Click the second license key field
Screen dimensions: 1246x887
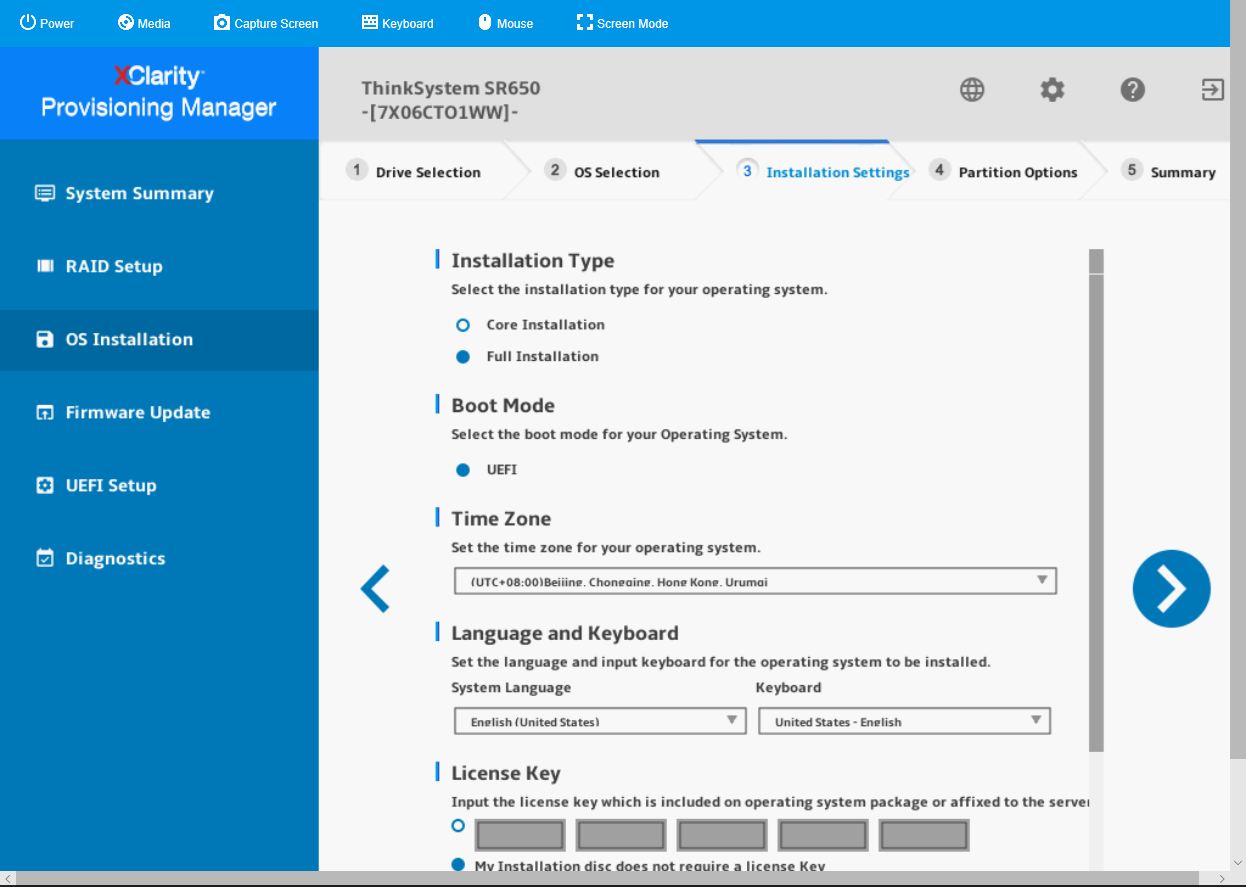click(x=621, y=835)
